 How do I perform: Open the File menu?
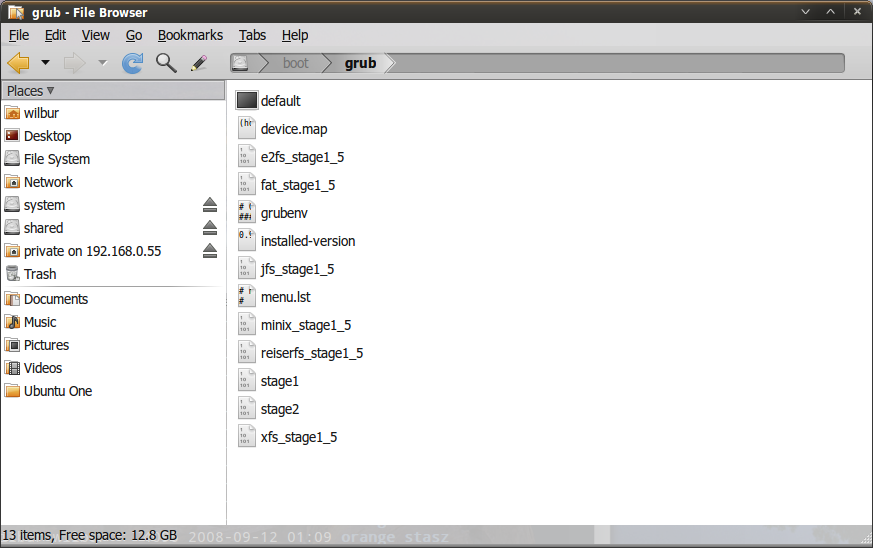coord(19,35)
